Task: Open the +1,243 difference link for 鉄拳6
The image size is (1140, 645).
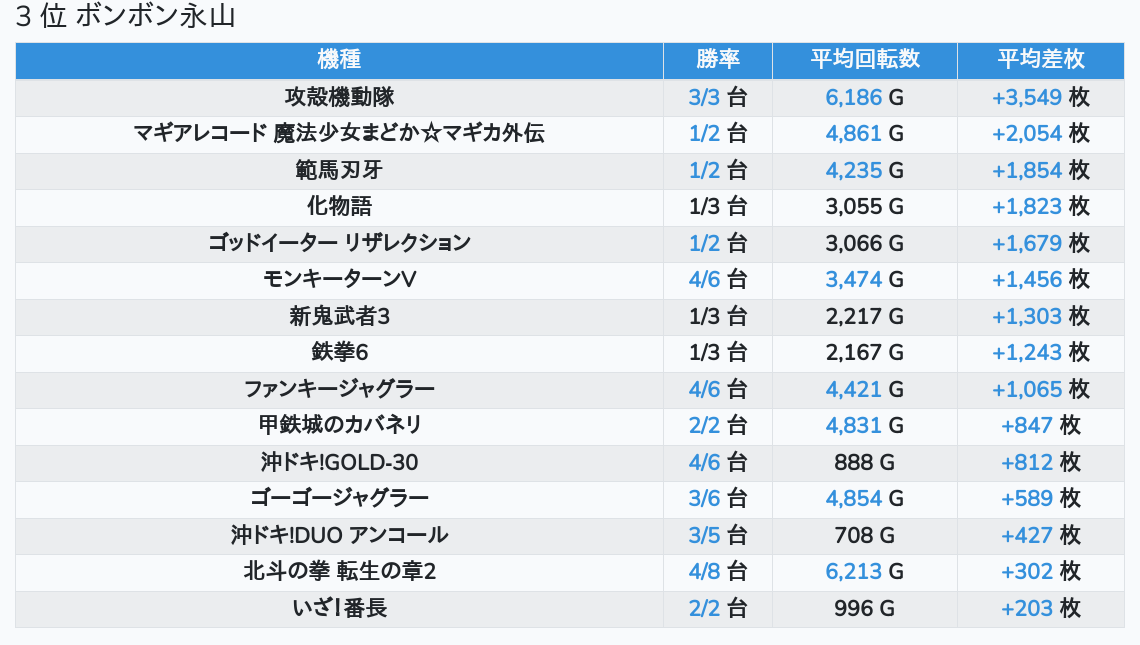Action: pos(1026,352)
